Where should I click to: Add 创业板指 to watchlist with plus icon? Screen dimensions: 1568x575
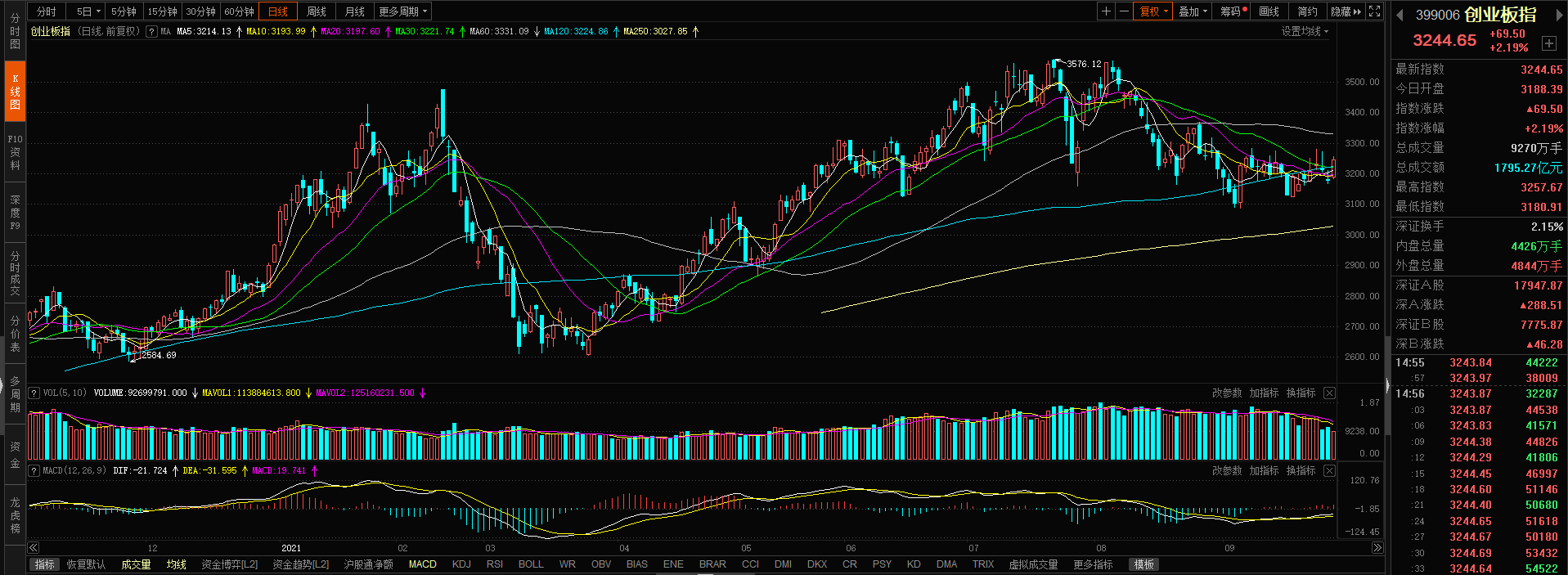[1548, 43]
